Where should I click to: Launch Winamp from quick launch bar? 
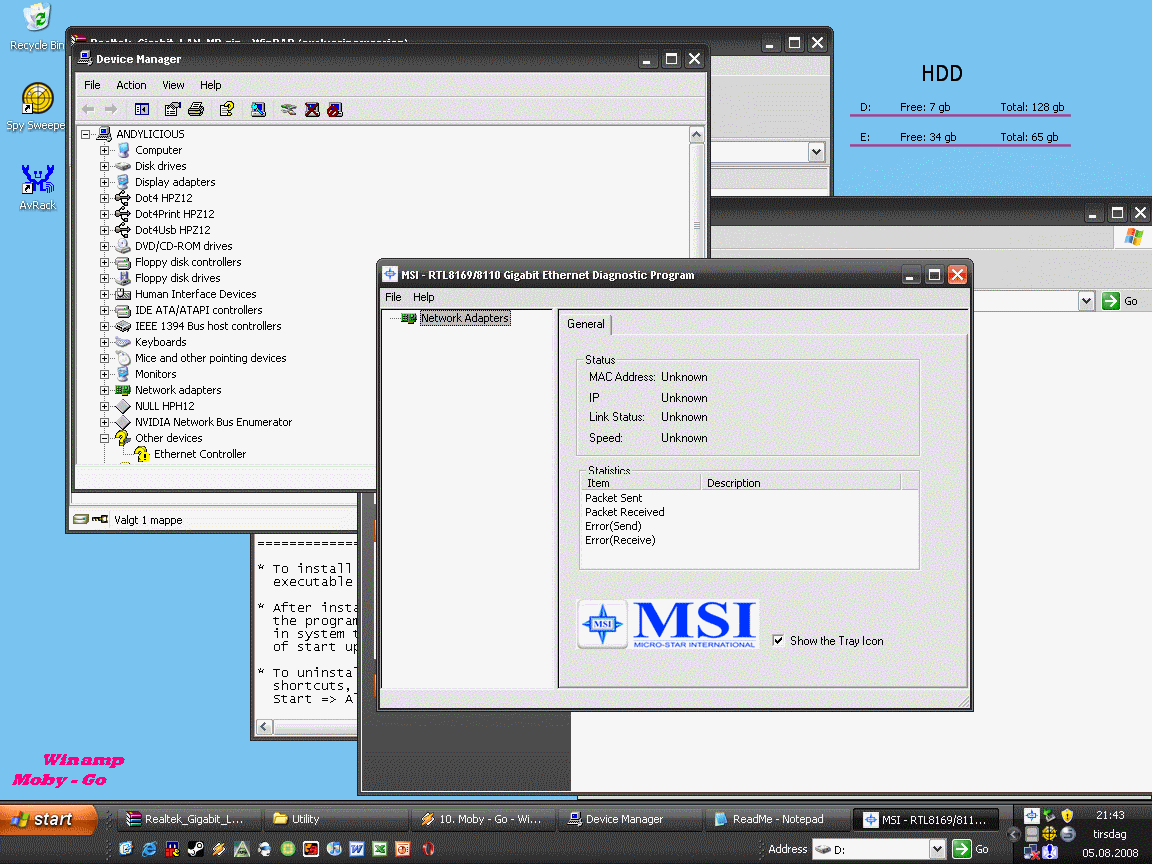218,849
